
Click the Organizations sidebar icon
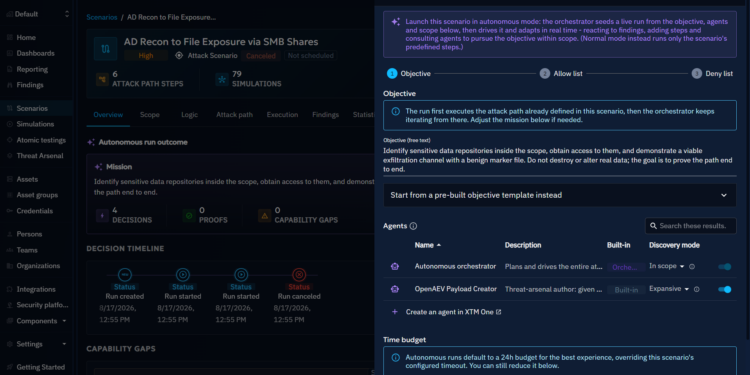tap(10, 266)
